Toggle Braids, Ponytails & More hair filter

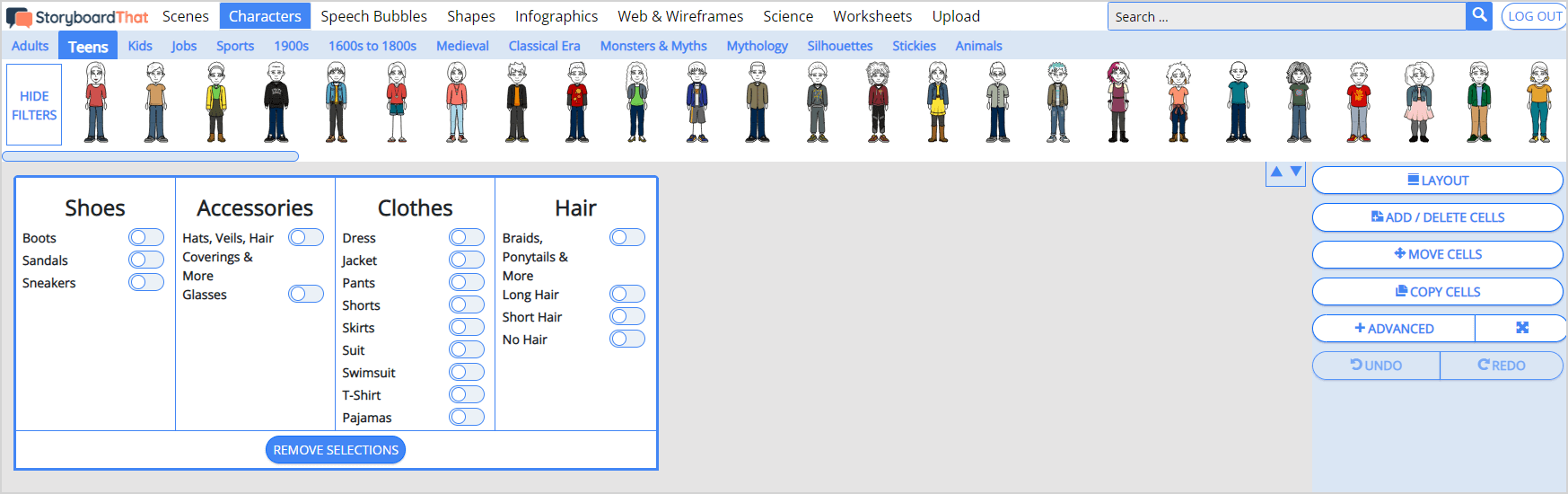click(627, 237)
